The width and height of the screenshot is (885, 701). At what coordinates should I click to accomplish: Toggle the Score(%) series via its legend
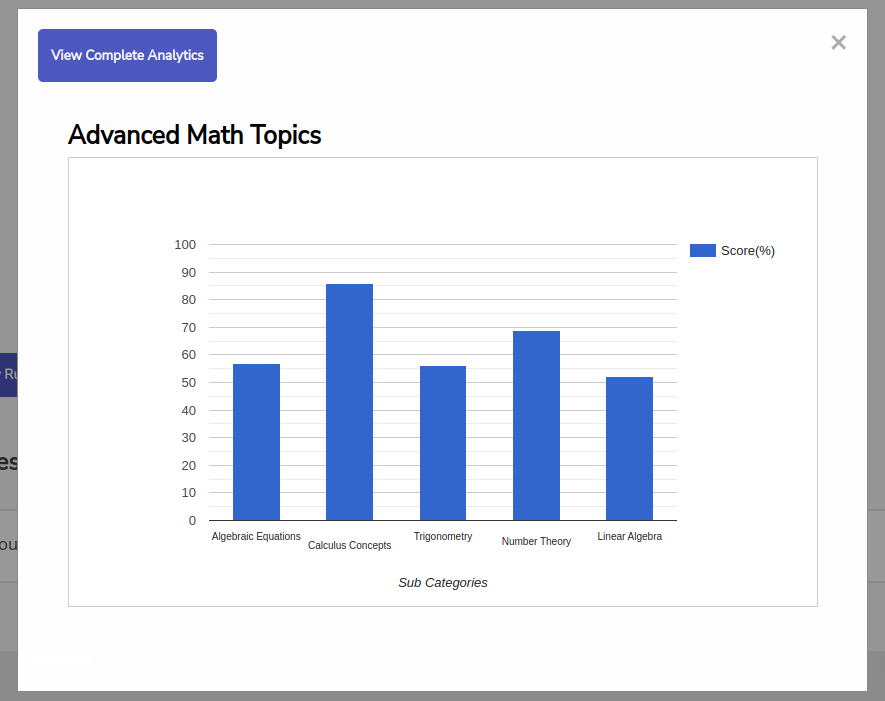coord(733,250)
